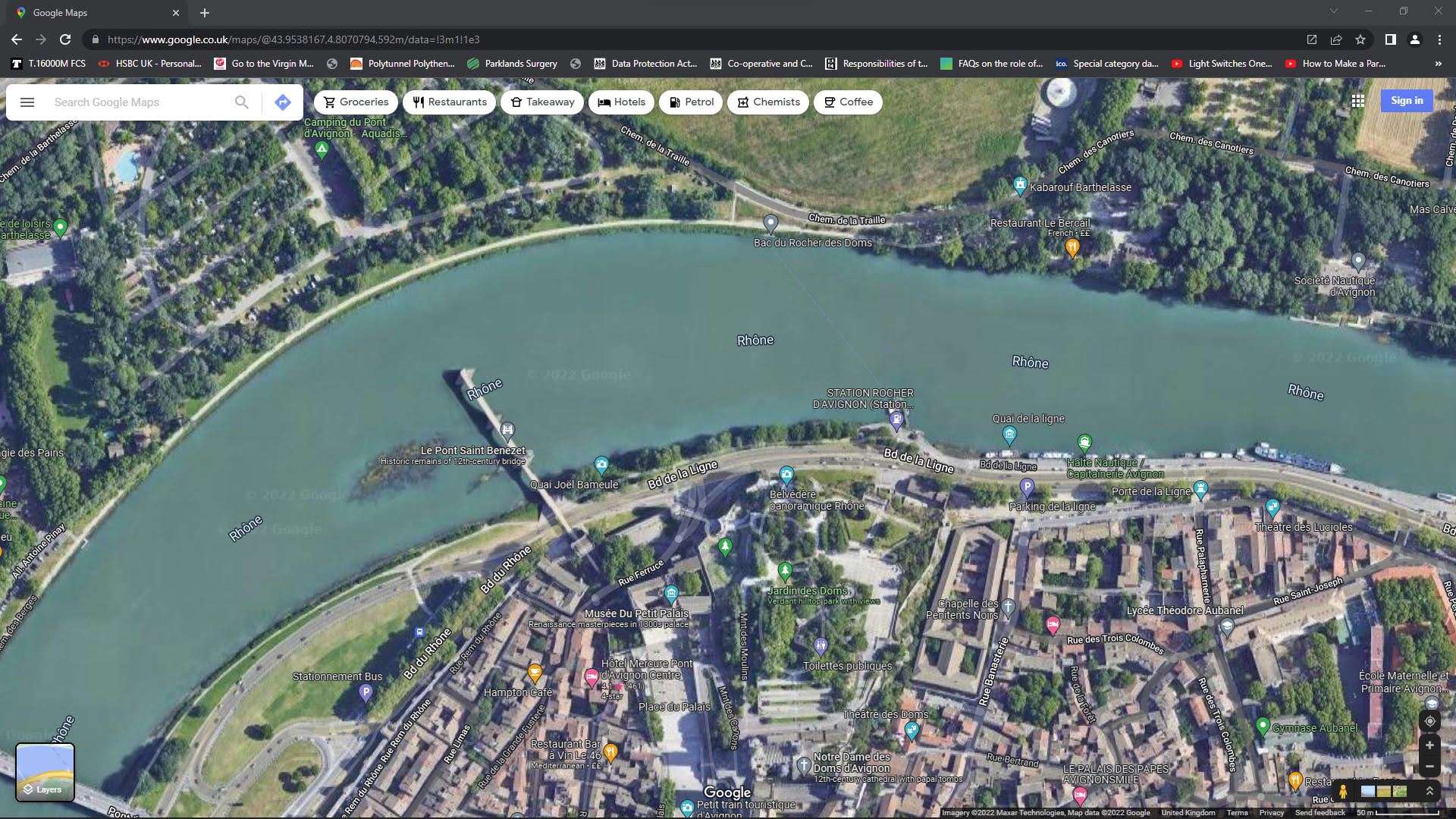
Task: Open the Lycée Théodore Aubanel marker
Action: 1227,627
